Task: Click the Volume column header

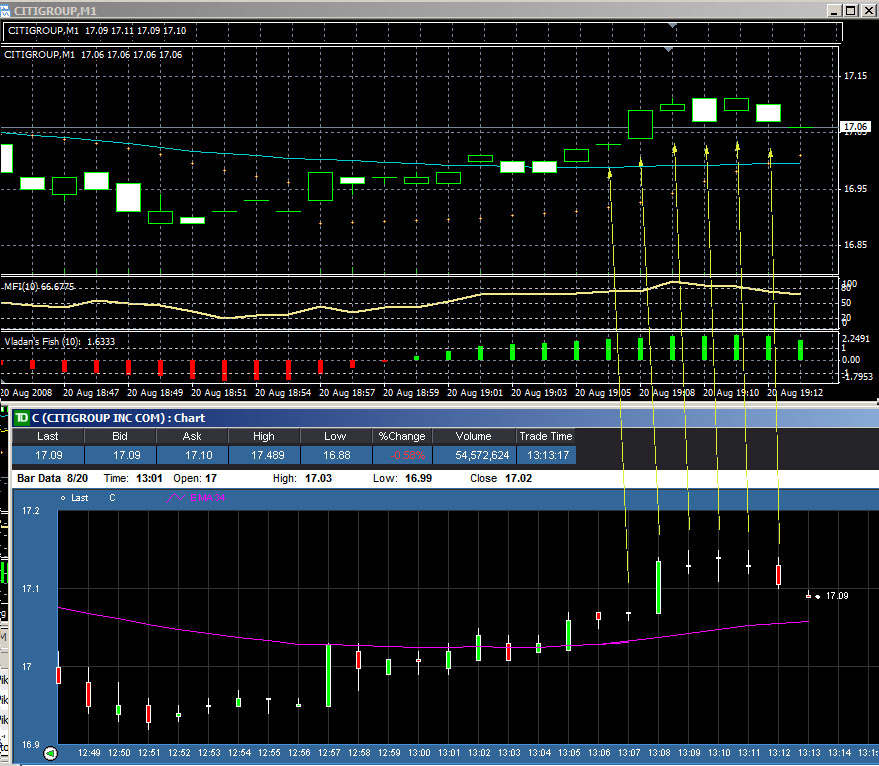Action: 475,436
